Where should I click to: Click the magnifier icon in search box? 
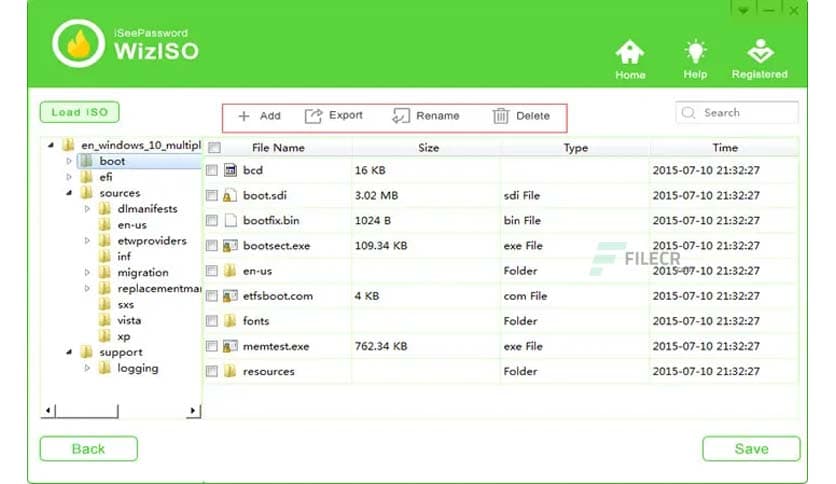click(688, 112)
